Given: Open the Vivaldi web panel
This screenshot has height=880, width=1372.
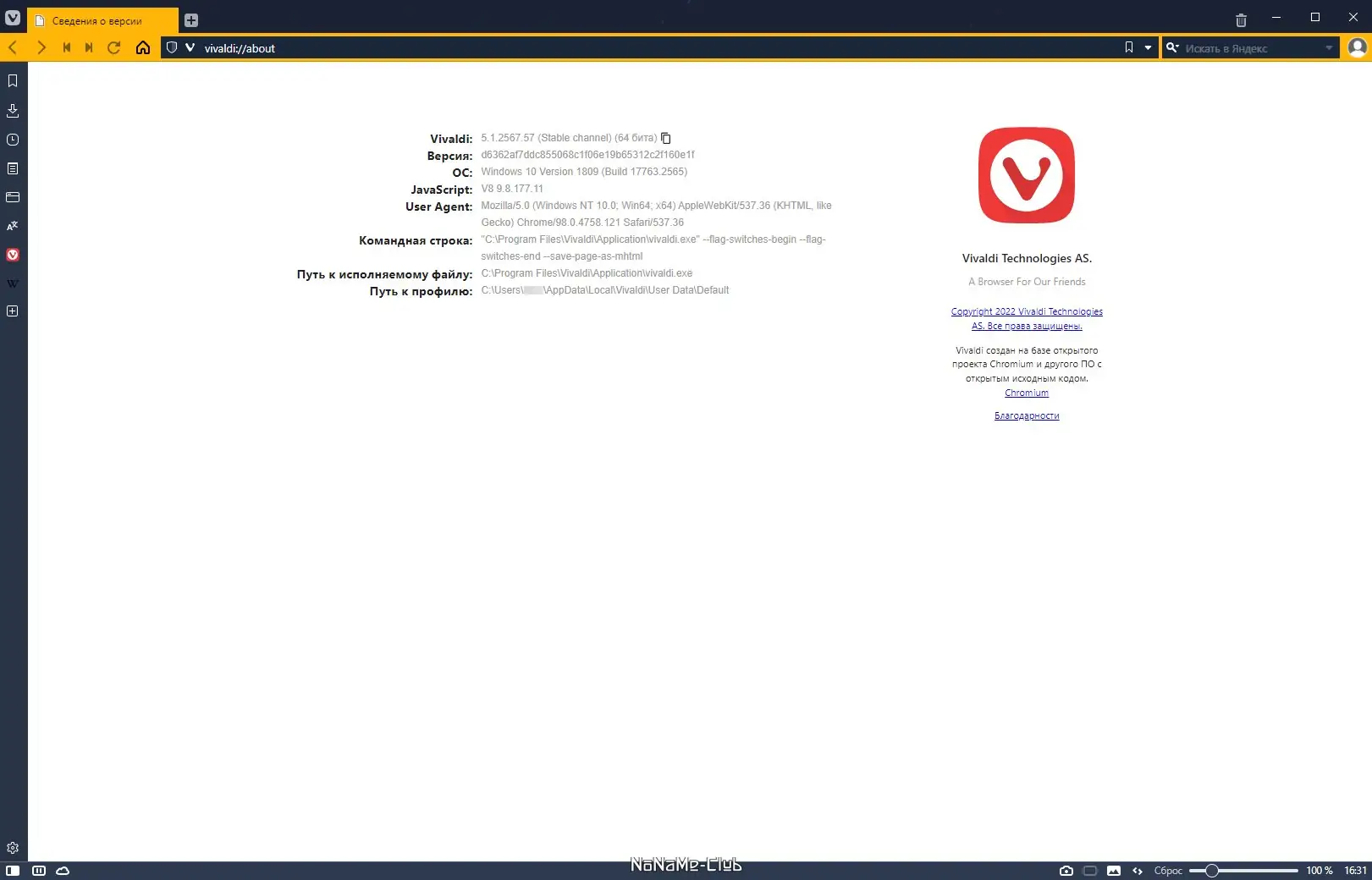Looking at the screenshot, I should point(13,255).
